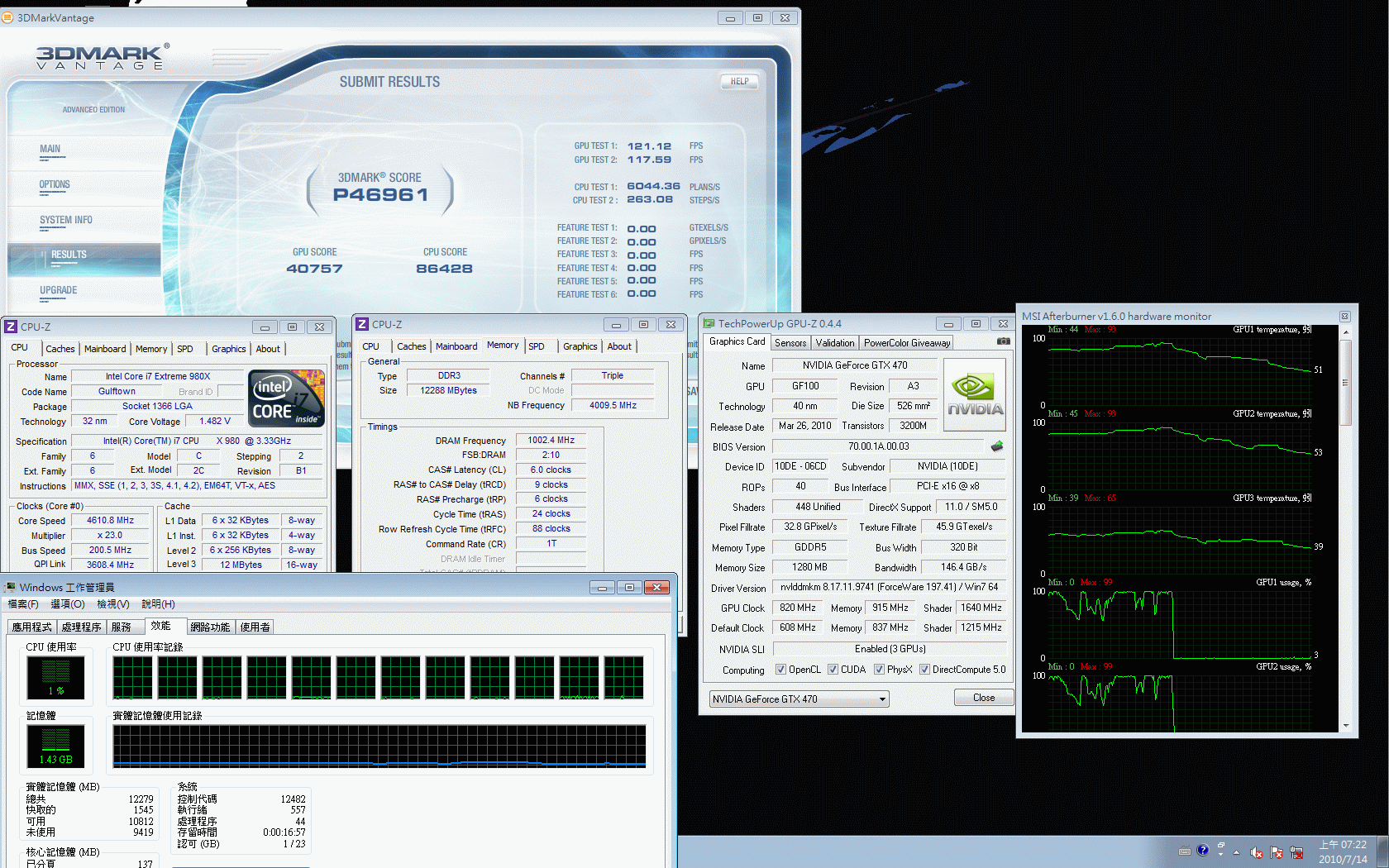
Task: Open the PowerColor Giveaway tab
Action: 907,343
